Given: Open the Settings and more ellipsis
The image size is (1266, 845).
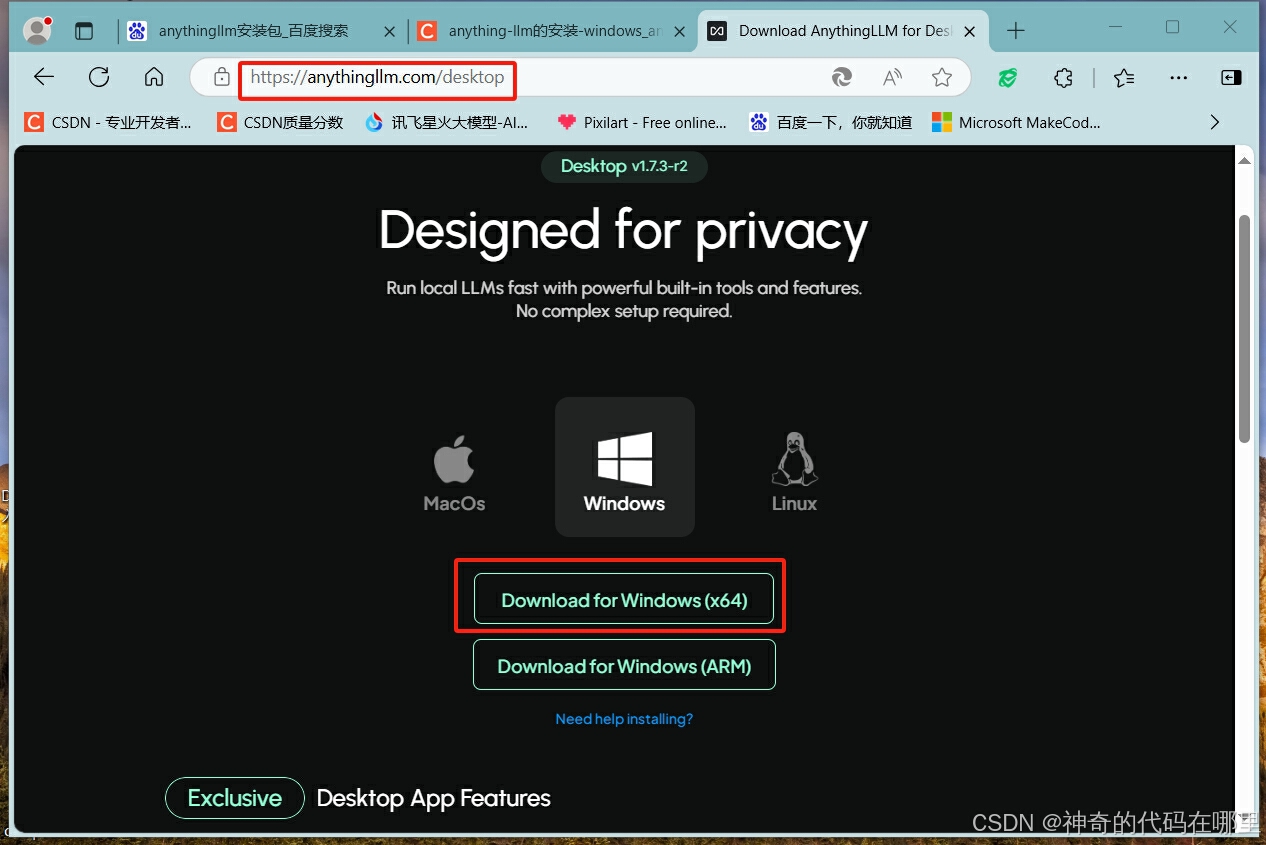Looking at the screenshot, I should click(x=1179, y=77).
